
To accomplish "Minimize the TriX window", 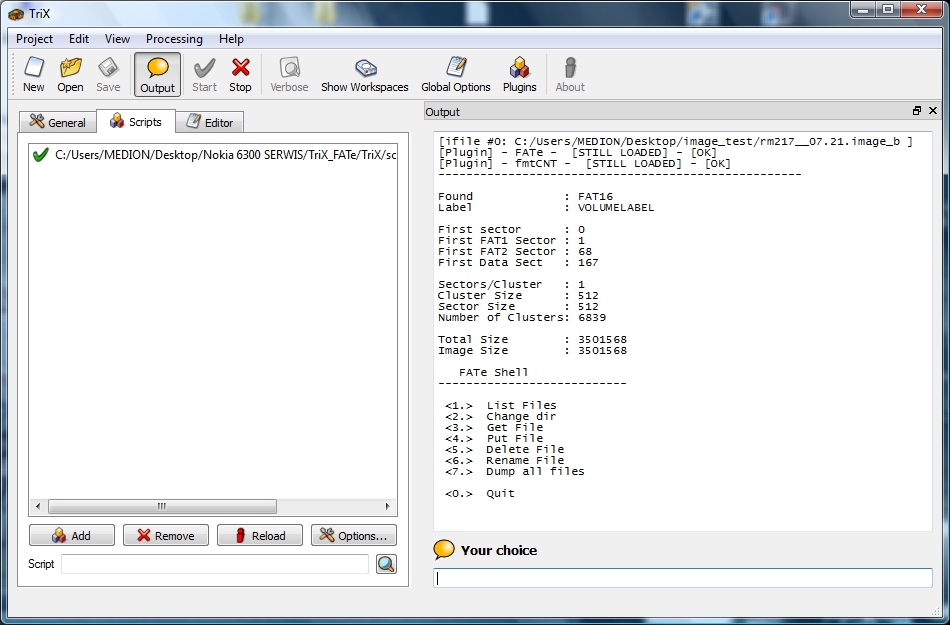I will (864, 10).
